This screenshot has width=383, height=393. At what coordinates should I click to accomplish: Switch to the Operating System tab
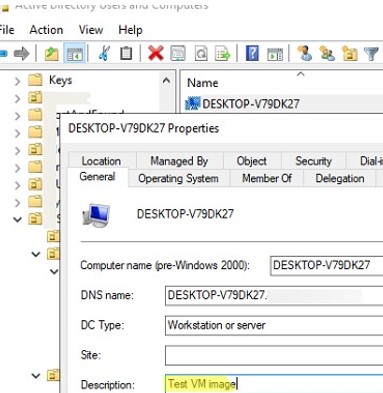tap(178, 178)
